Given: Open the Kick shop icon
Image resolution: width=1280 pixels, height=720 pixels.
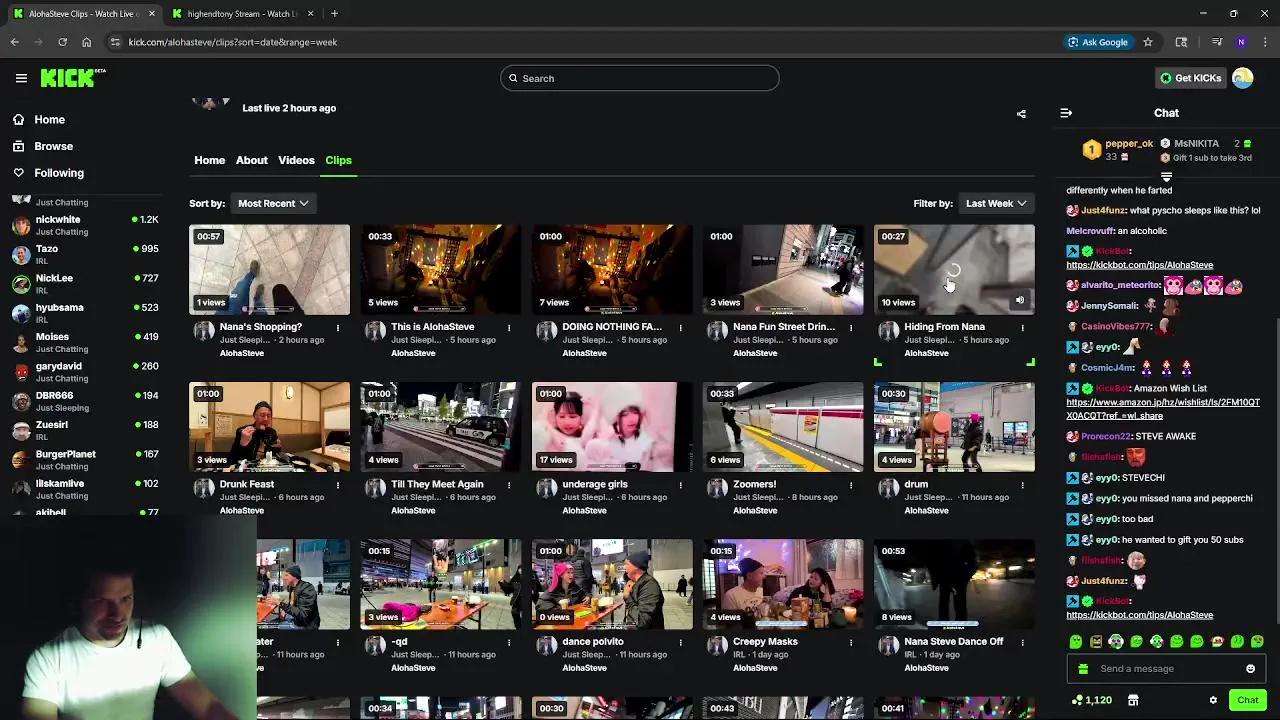Looking at the screenshot, I should [1133, 700].
